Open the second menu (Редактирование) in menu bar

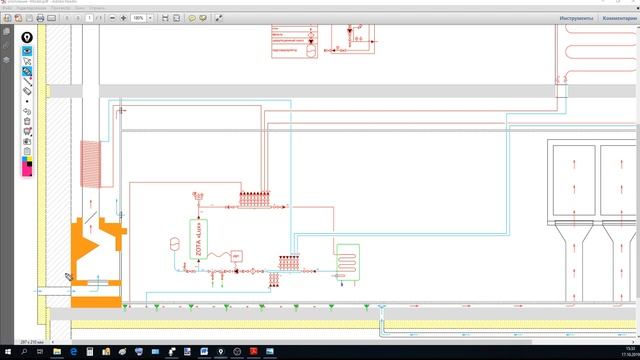[x=31, y=8]
